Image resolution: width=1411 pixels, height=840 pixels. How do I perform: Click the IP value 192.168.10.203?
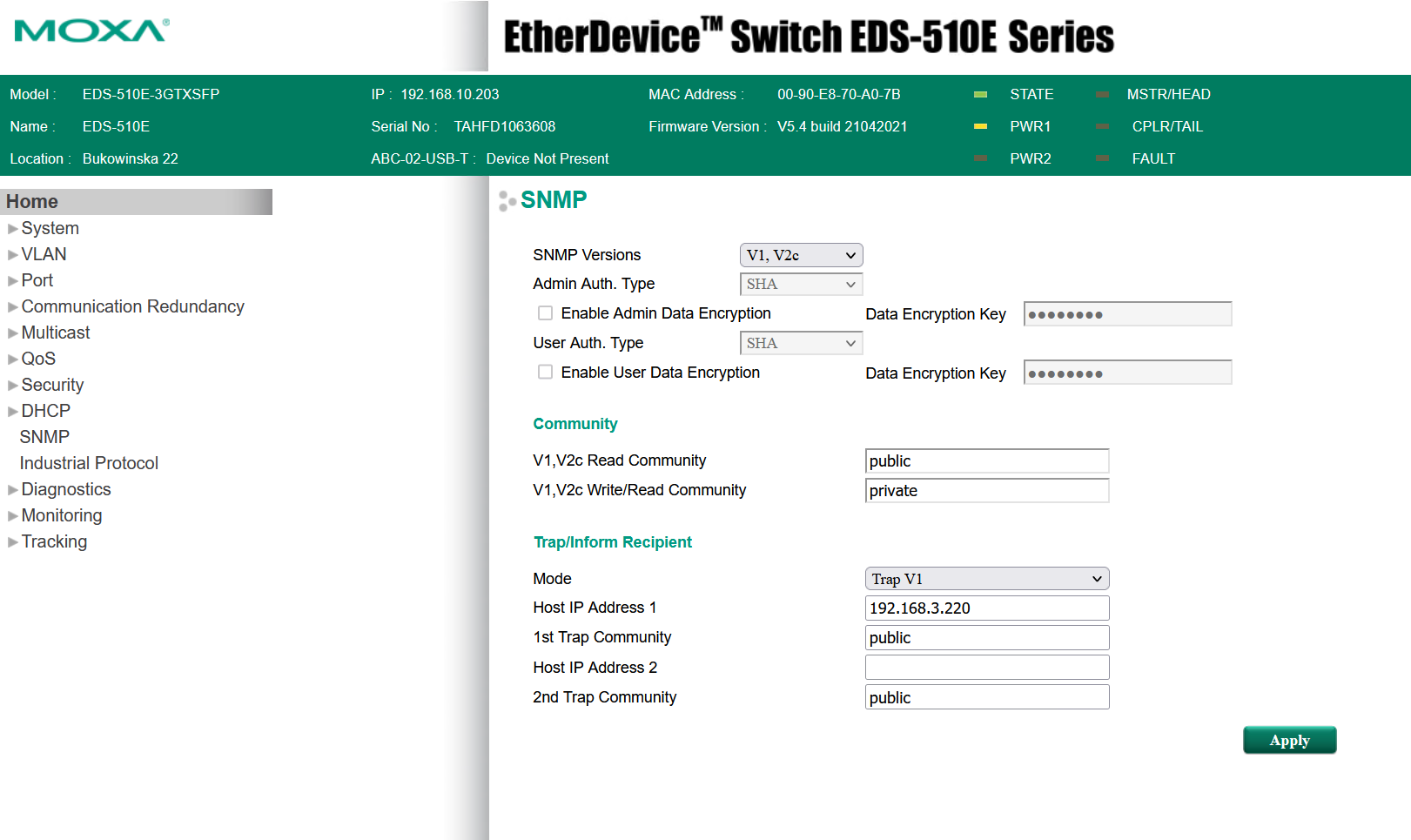(x=450, y=94)
